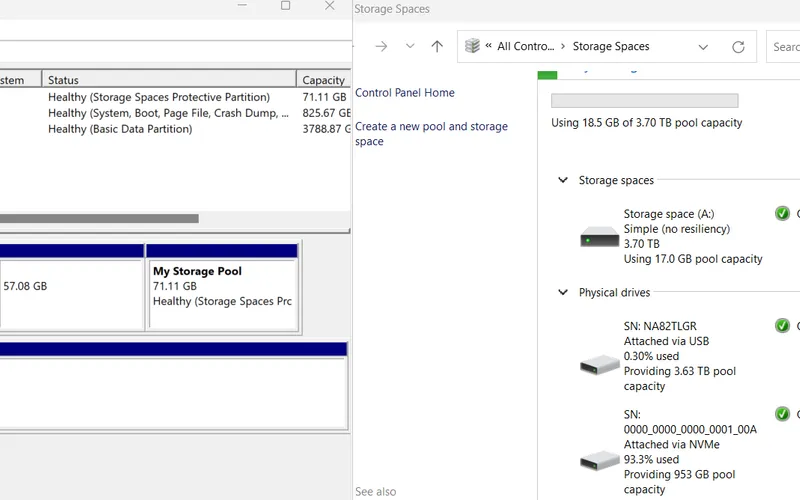Click the Forward navigation arrow

tap(381, 47)
